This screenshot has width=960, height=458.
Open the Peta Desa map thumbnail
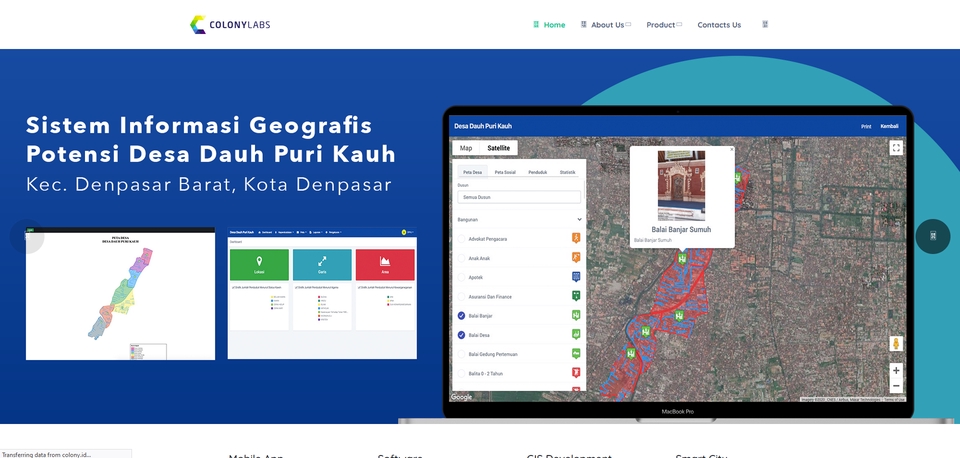[x=120, y=293]
